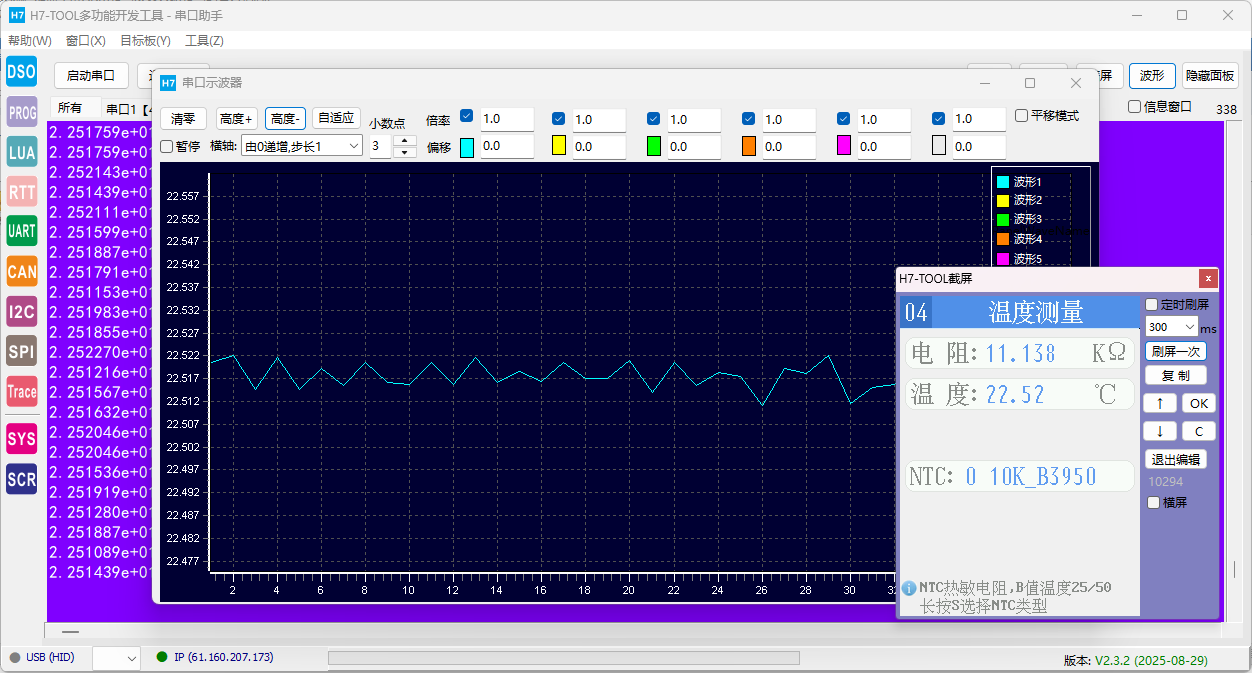Select the PROG programmer sidebar icon
Image resolution: width=1252 pixels, height=673 pixels.
click(22, 113)
